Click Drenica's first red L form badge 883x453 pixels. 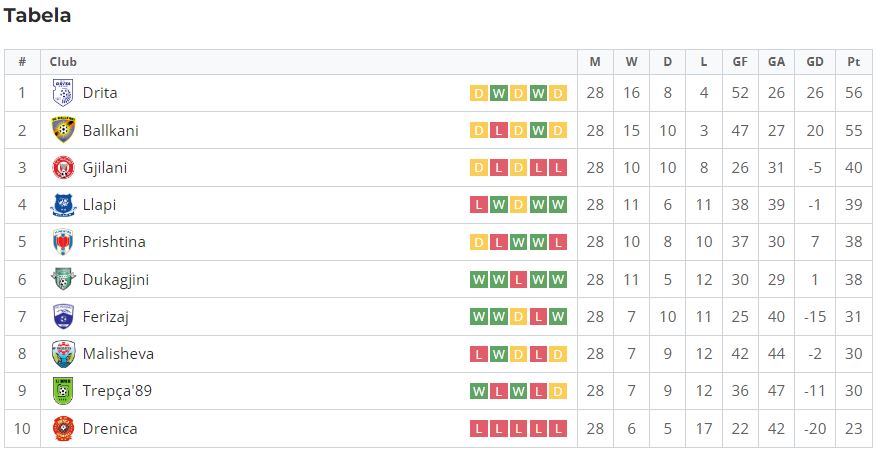click(x=478, y=429)
